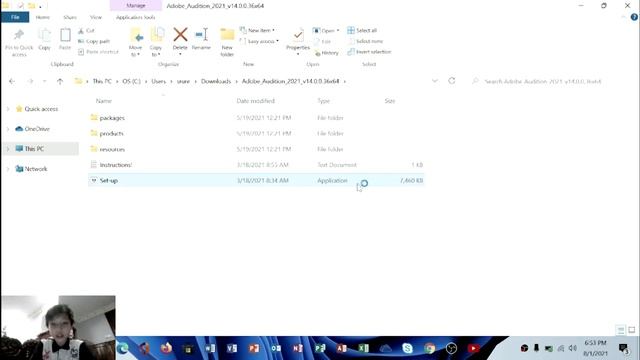
Task: Open the Help question mark icon
Action: (634, 17)
